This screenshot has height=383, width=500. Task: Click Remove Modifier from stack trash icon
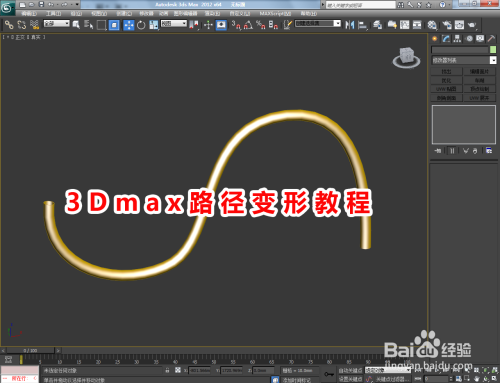tap(475, 151)
